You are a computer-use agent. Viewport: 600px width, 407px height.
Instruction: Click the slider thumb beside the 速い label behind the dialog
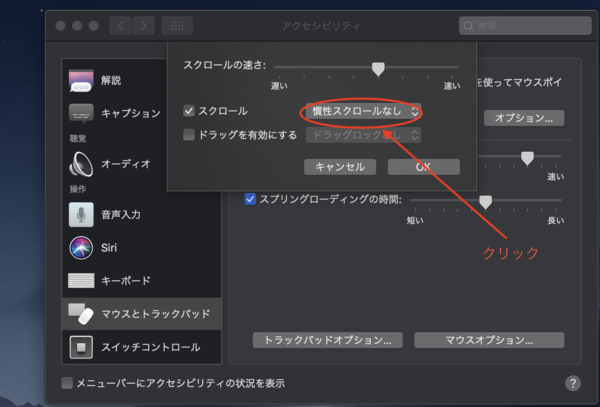click(x=527, y=158)
